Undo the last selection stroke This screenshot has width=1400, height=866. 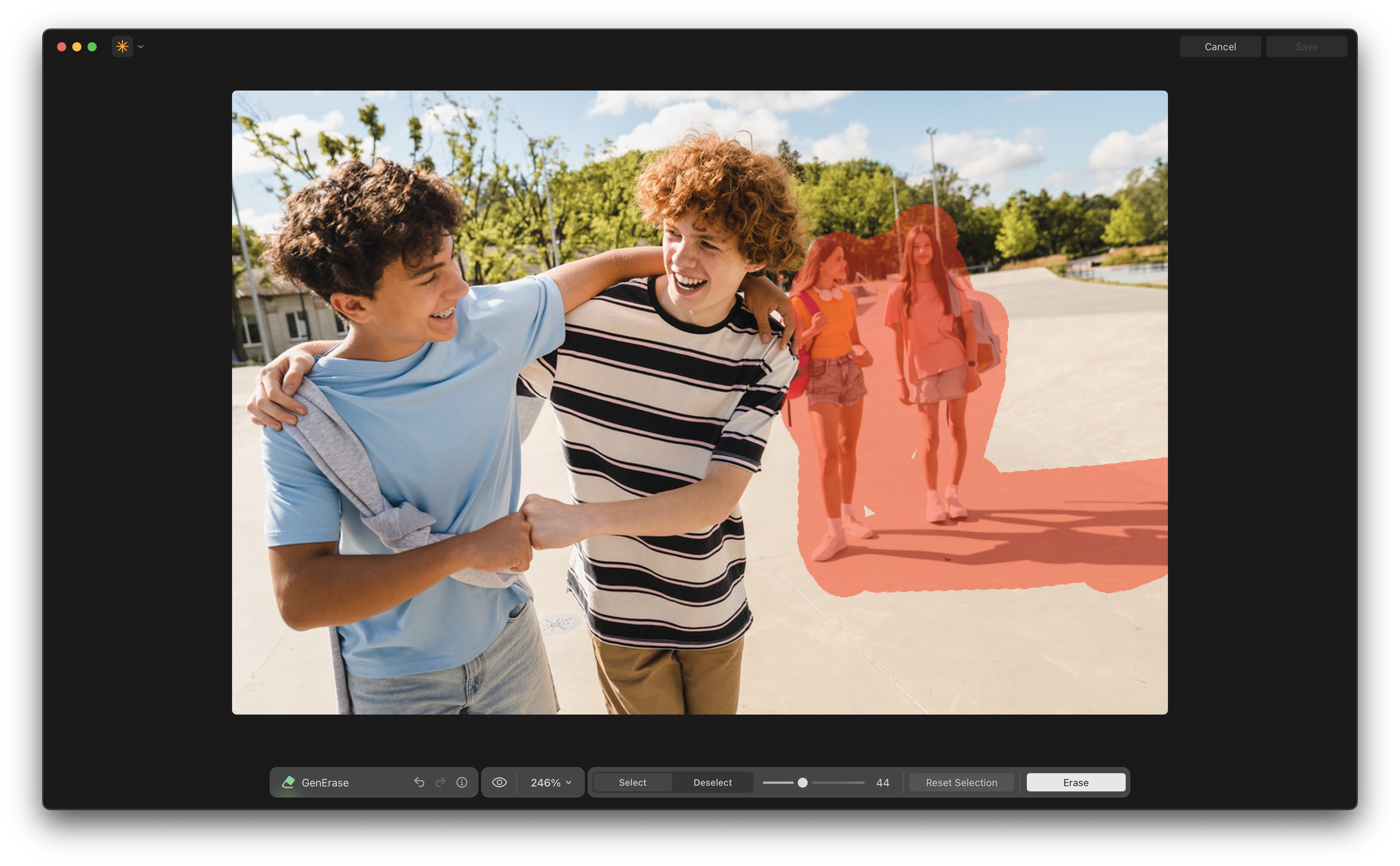(419, 782)
